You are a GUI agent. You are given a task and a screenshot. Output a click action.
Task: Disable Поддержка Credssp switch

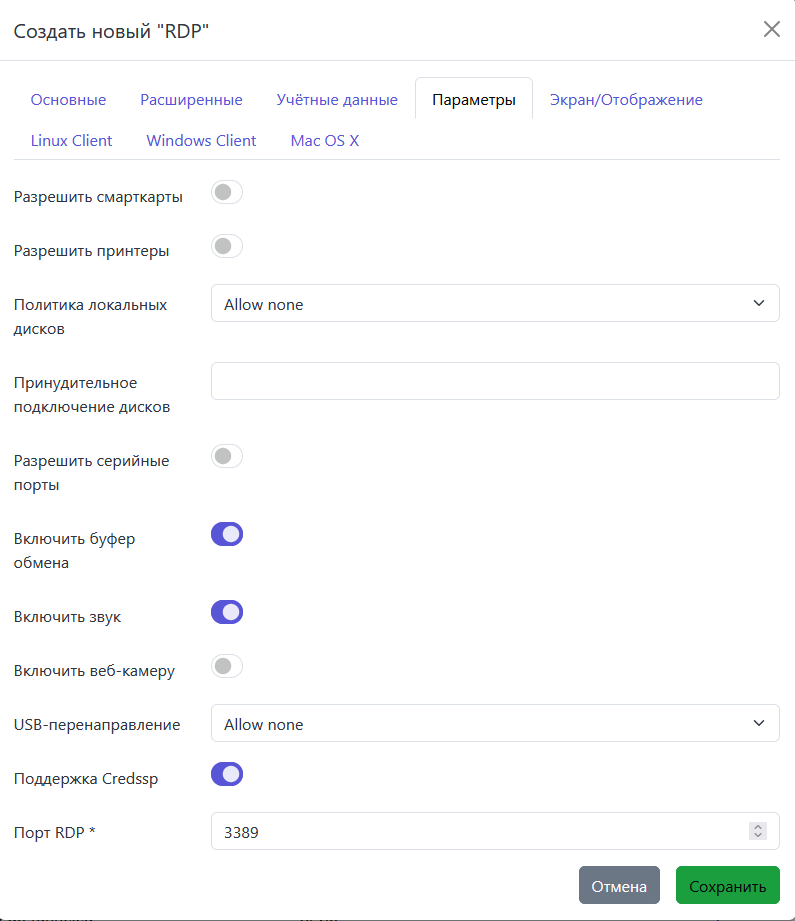tap(227, 775)
